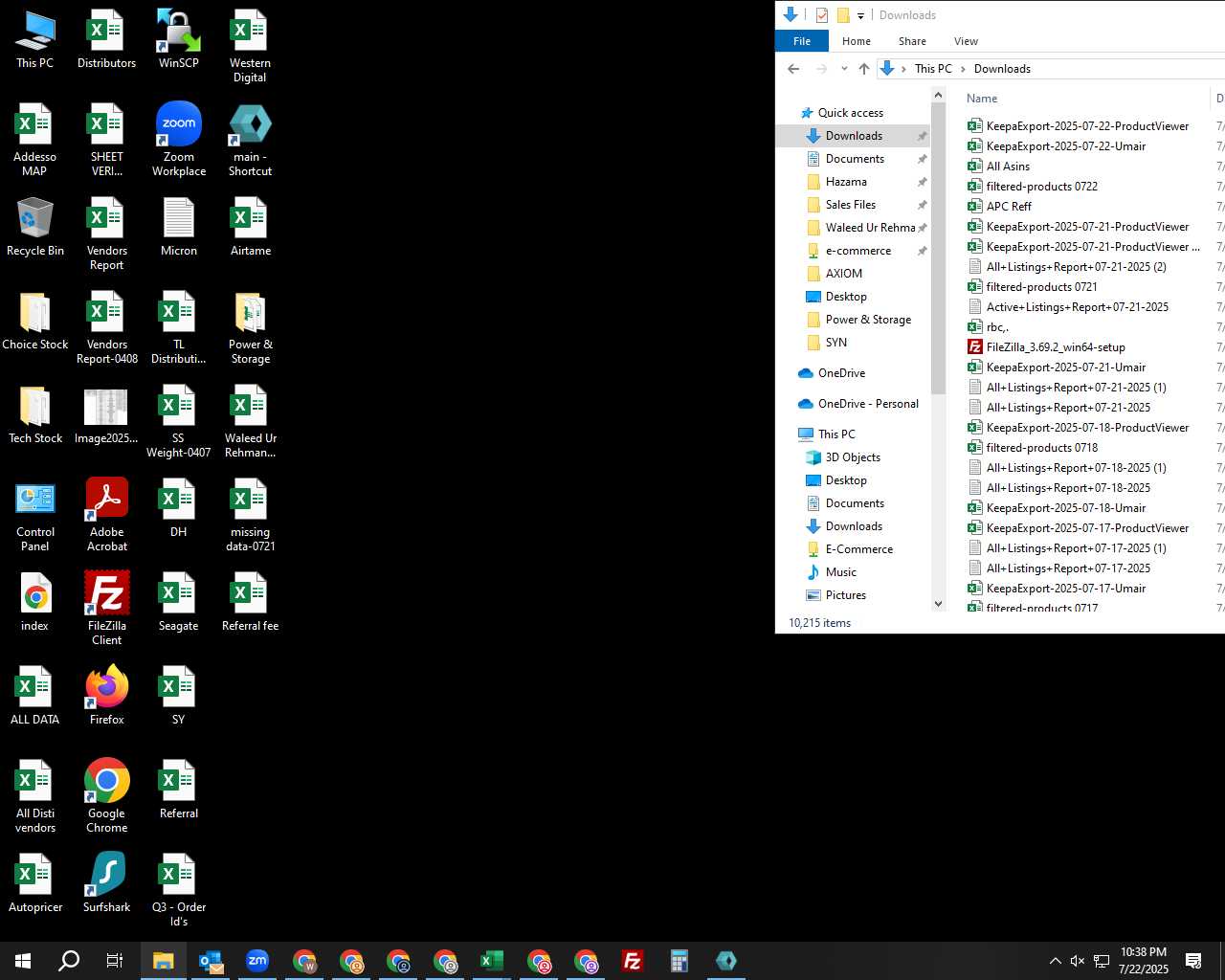Open 3D Objects in navigation pane
1225x980 pixels.
853,457
